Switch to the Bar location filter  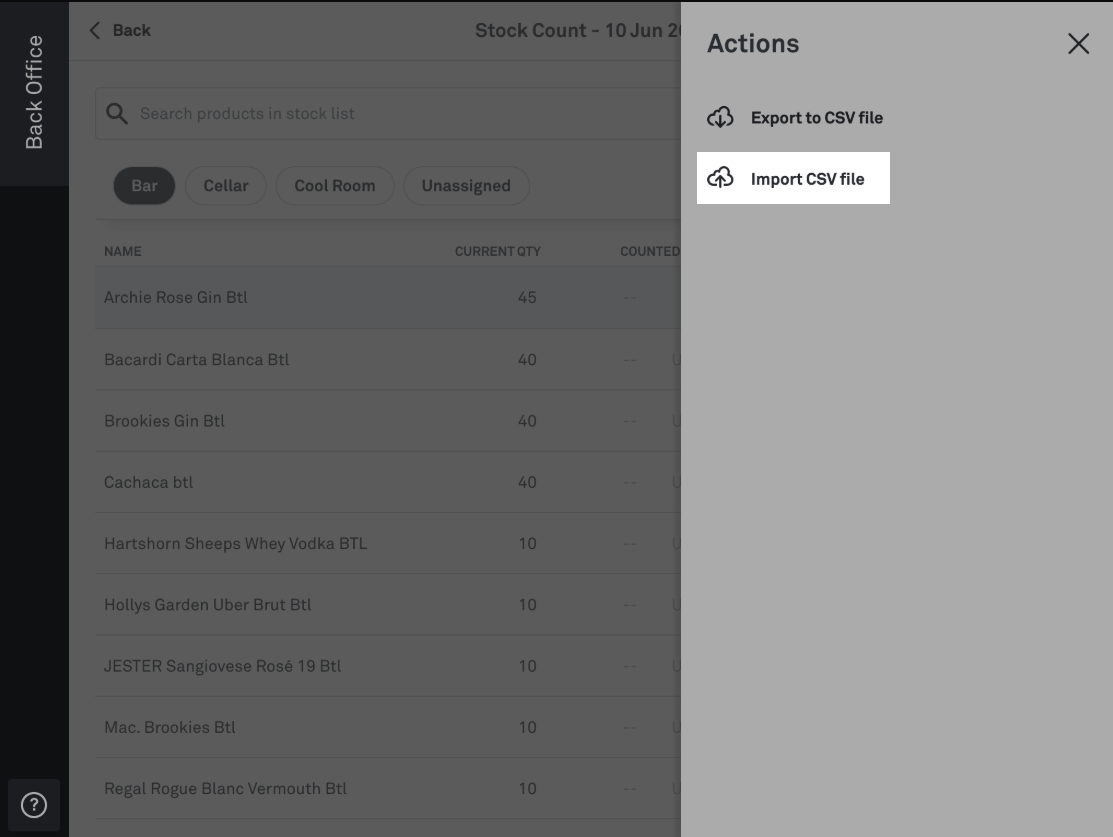(144, 186)
